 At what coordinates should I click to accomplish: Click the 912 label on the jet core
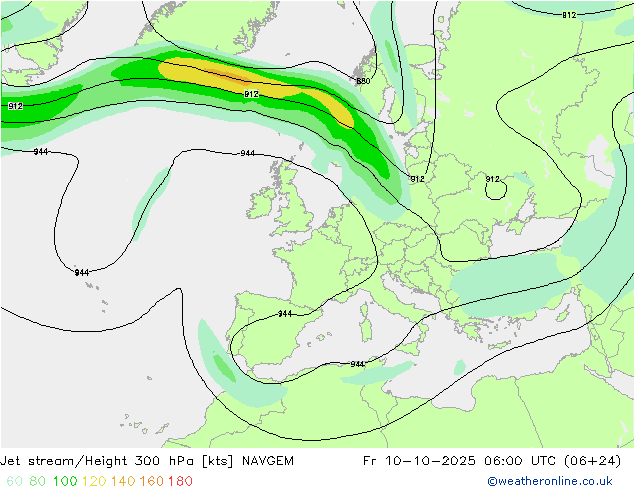tap(251, 94)
